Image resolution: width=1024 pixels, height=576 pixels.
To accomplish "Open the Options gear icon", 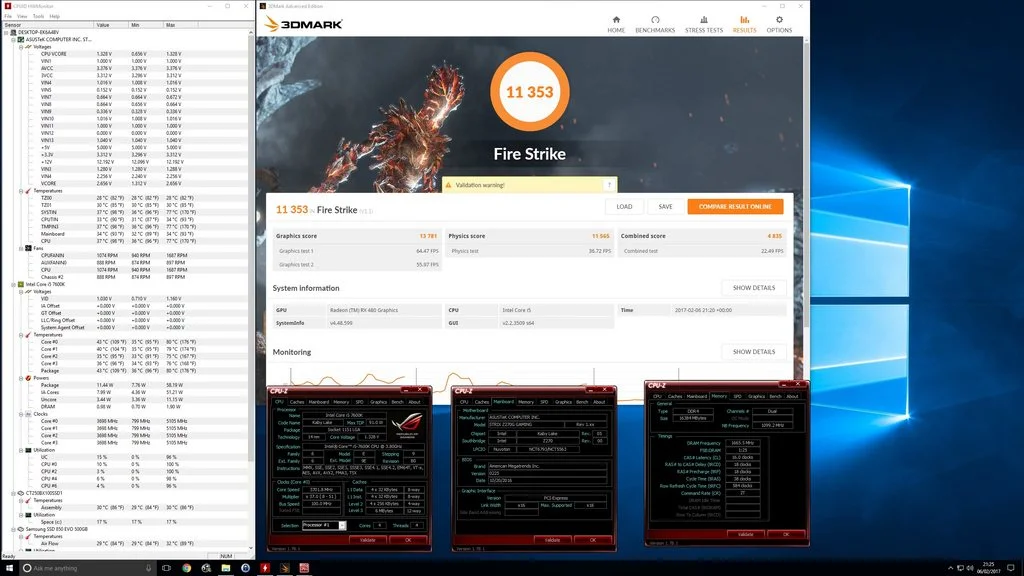I will pyautogui.click(x=779, y=20).
